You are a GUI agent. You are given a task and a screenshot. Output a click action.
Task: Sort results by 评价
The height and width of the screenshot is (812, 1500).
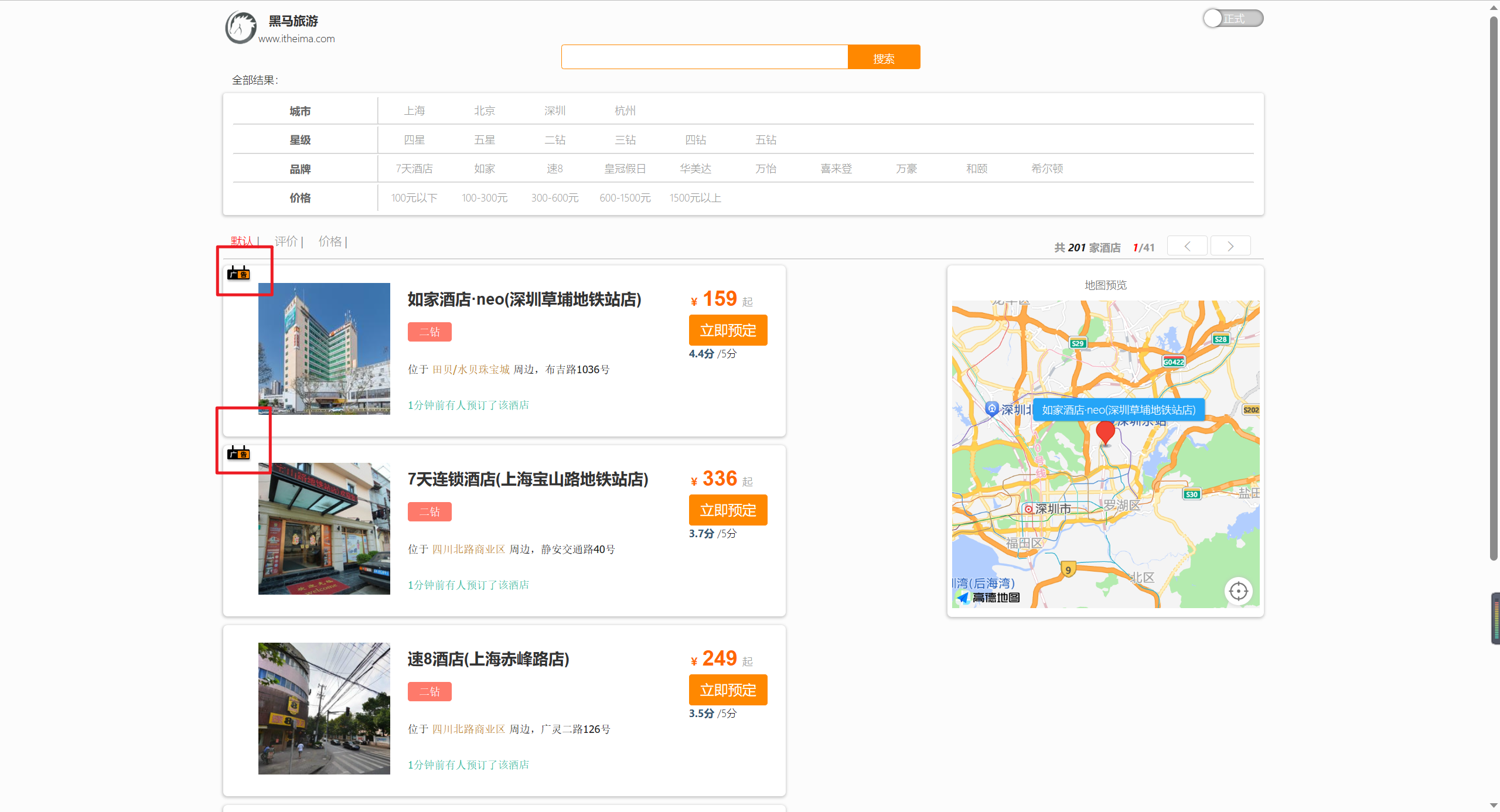click(287, 241)
